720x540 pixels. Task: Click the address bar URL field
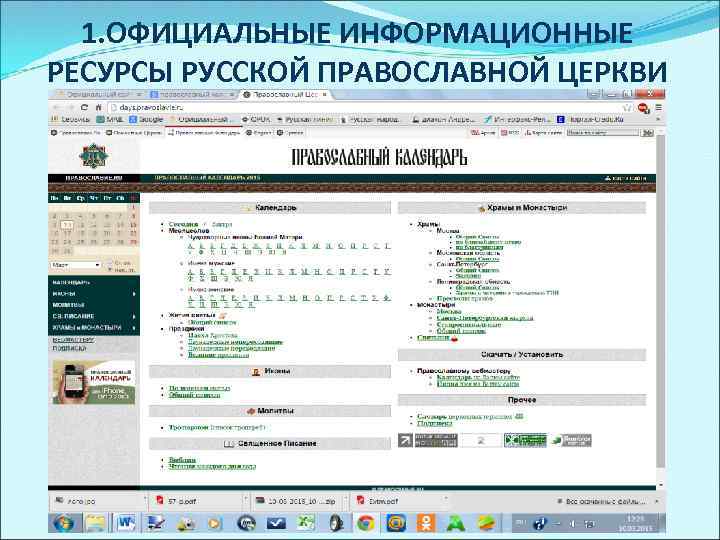click(365, 107)
